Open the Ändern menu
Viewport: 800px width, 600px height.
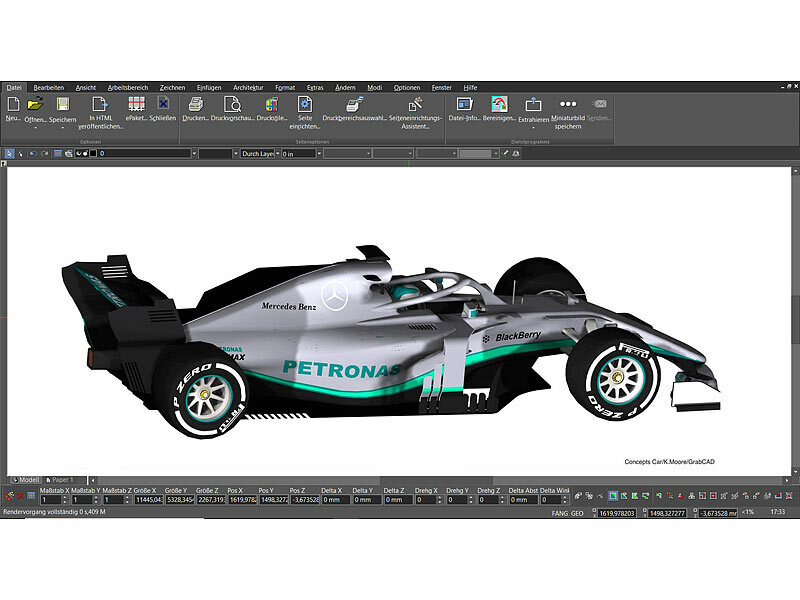(345, 88)
